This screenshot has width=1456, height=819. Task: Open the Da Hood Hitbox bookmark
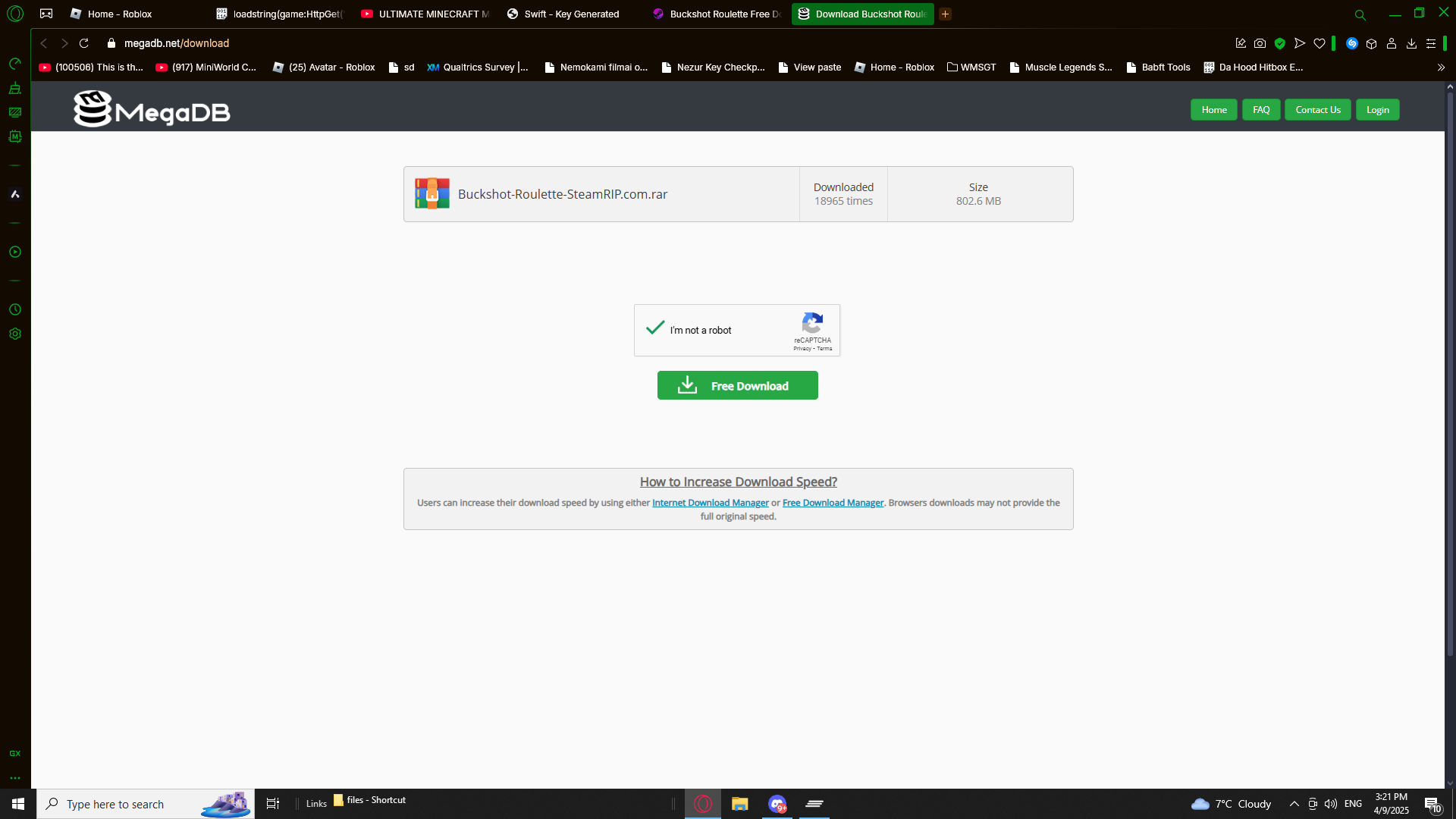tap(1254, 67)
